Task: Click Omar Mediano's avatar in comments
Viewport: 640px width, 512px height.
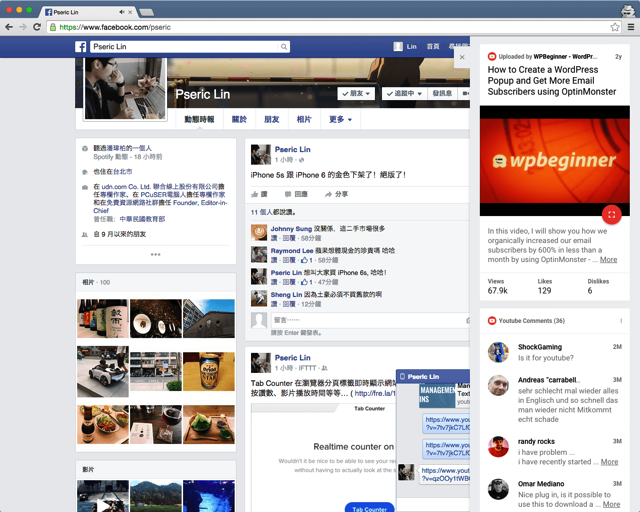Action: [498, 489]
